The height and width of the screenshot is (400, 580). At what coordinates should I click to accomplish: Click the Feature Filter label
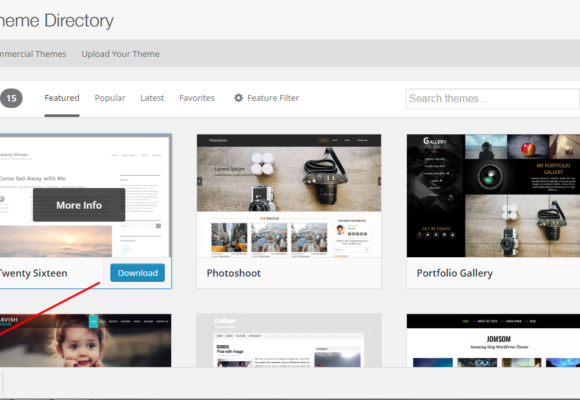click(273, 98)
